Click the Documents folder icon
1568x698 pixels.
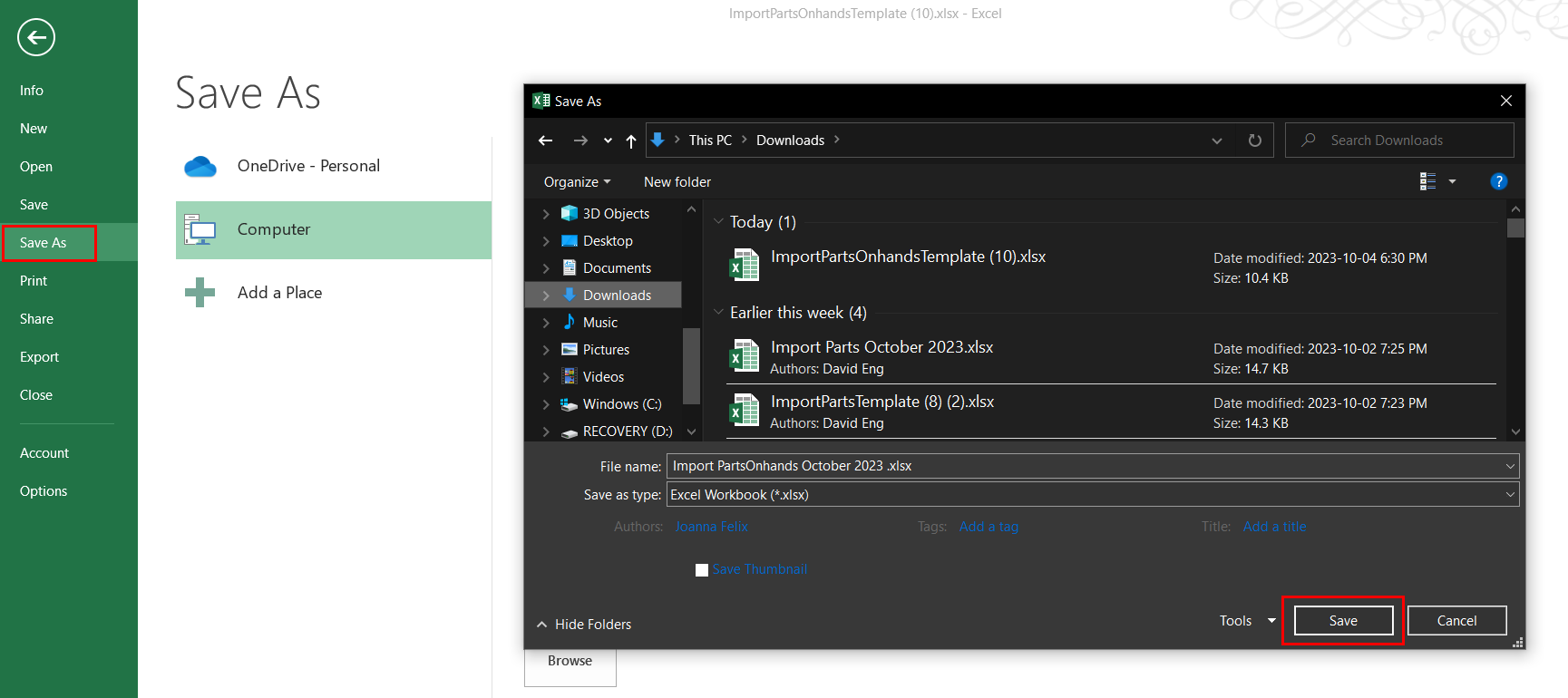(570, 267)
